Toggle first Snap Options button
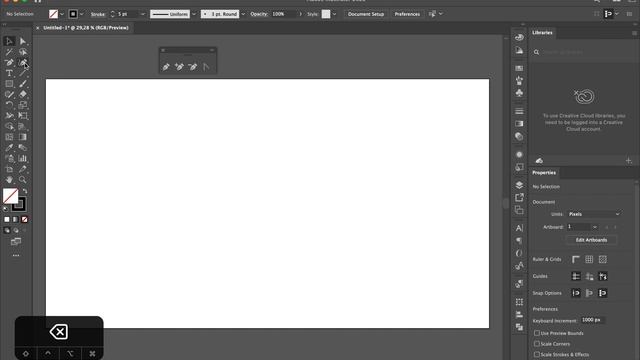 coord(576,293)
